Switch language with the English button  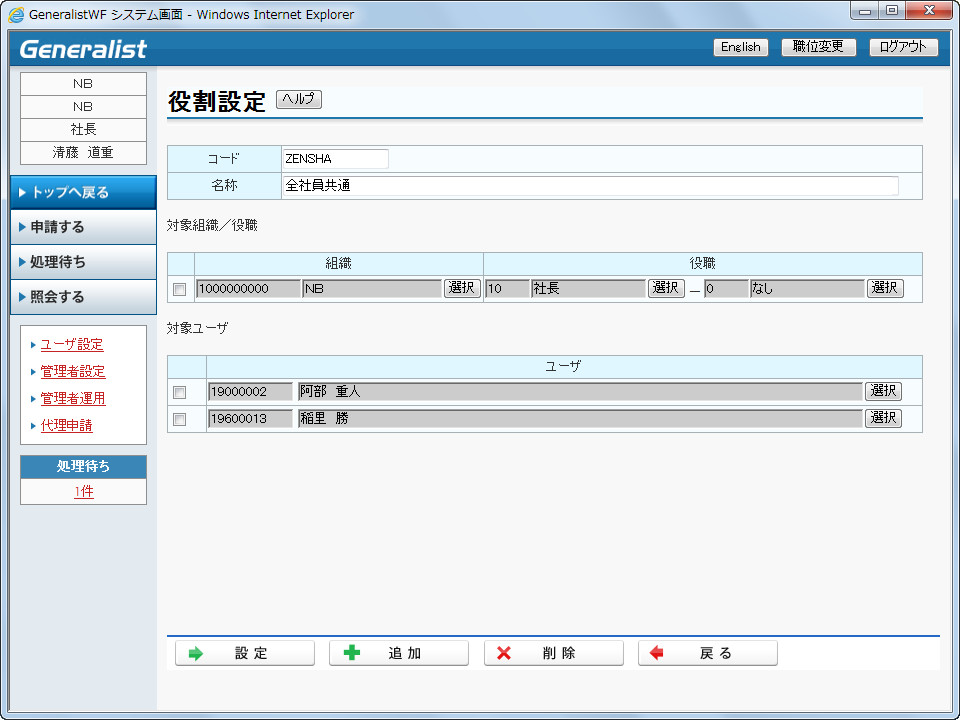point(740,47)
